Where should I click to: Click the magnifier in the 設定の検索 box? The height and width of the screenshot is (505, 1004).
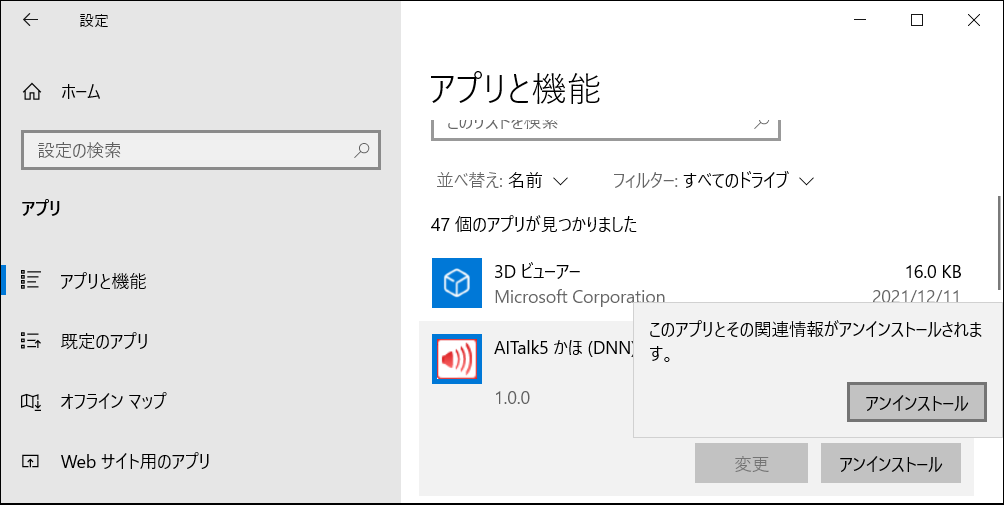pos(362,150)
